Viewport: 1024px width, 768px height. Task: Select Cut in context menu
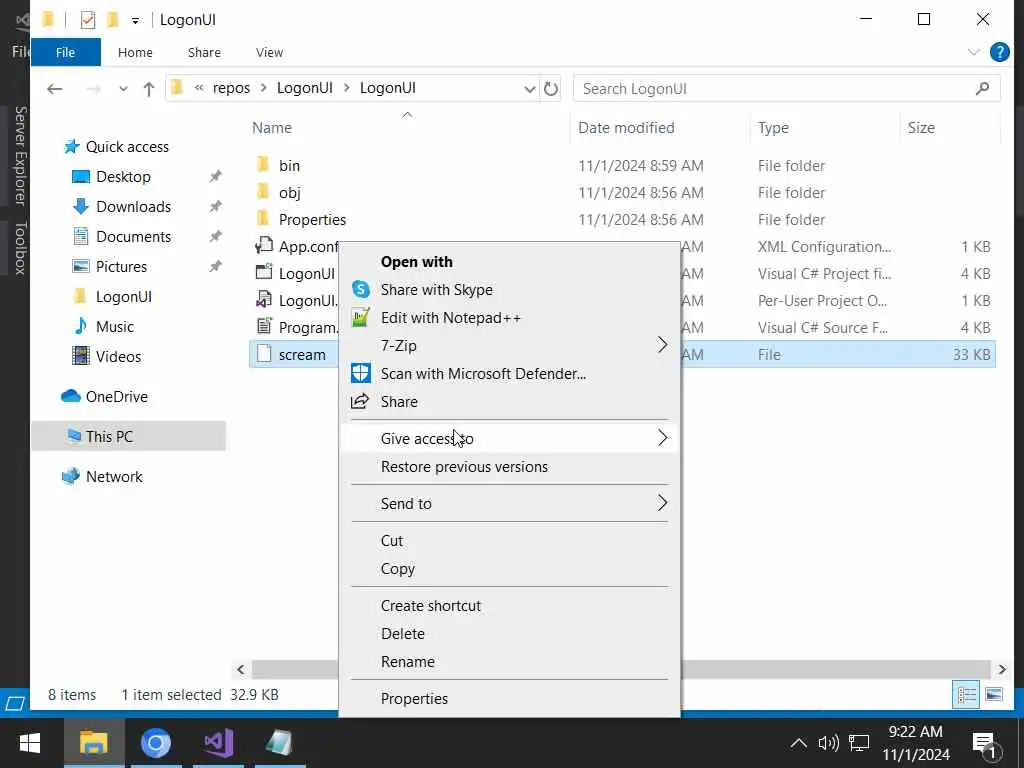pos(392,540)
